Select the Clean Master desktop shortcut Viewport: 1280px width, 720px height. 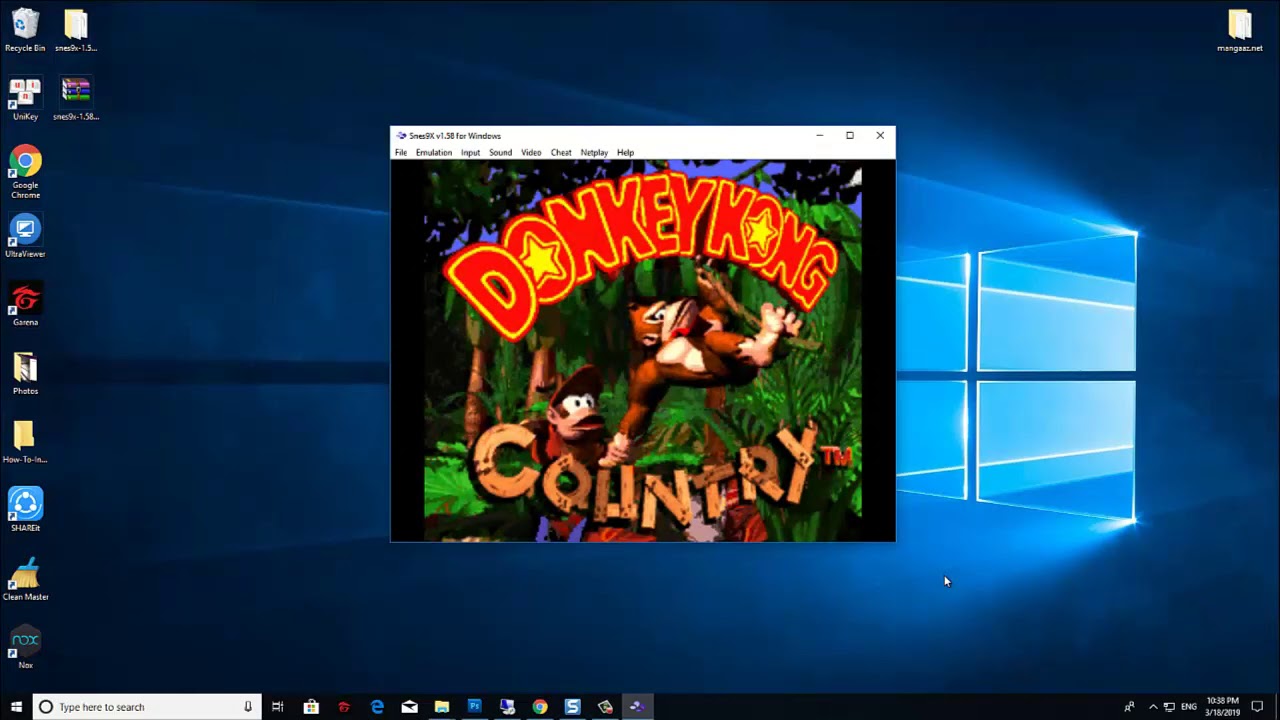pyautogui.click(x=25, y=580)
